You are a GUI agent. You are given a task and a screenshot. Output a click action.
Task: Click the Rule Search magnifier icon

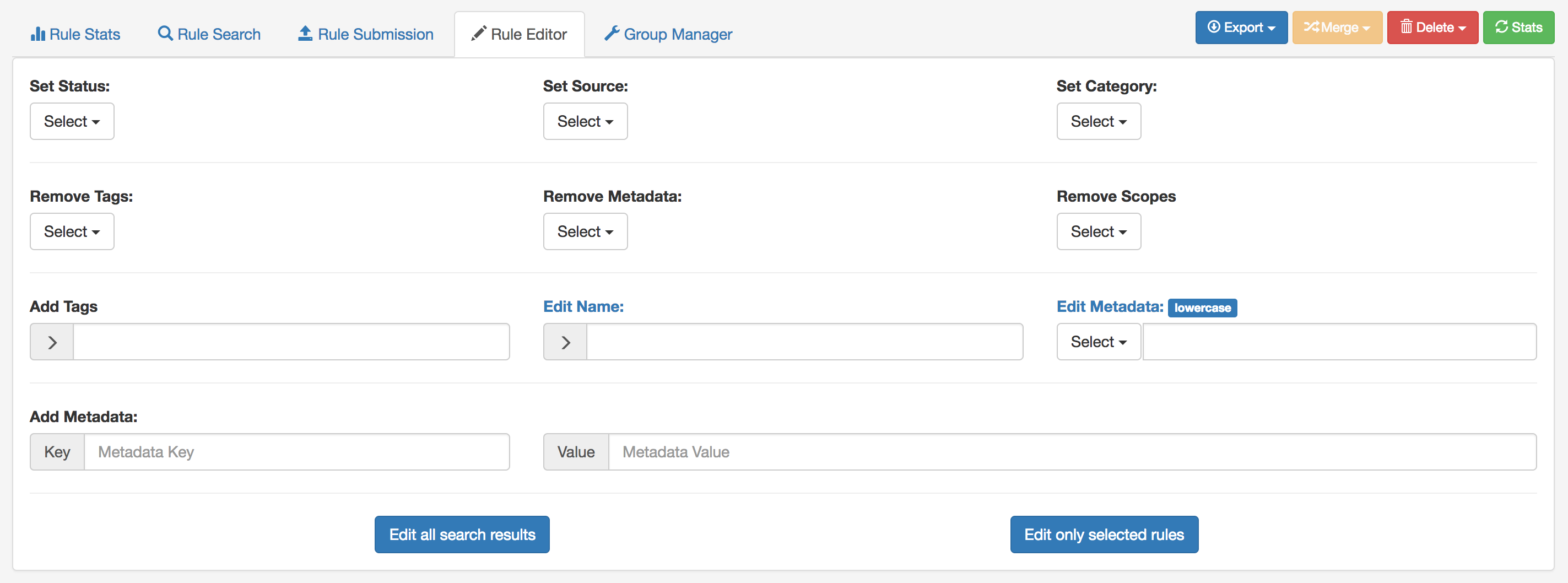(x=165, y=34)
